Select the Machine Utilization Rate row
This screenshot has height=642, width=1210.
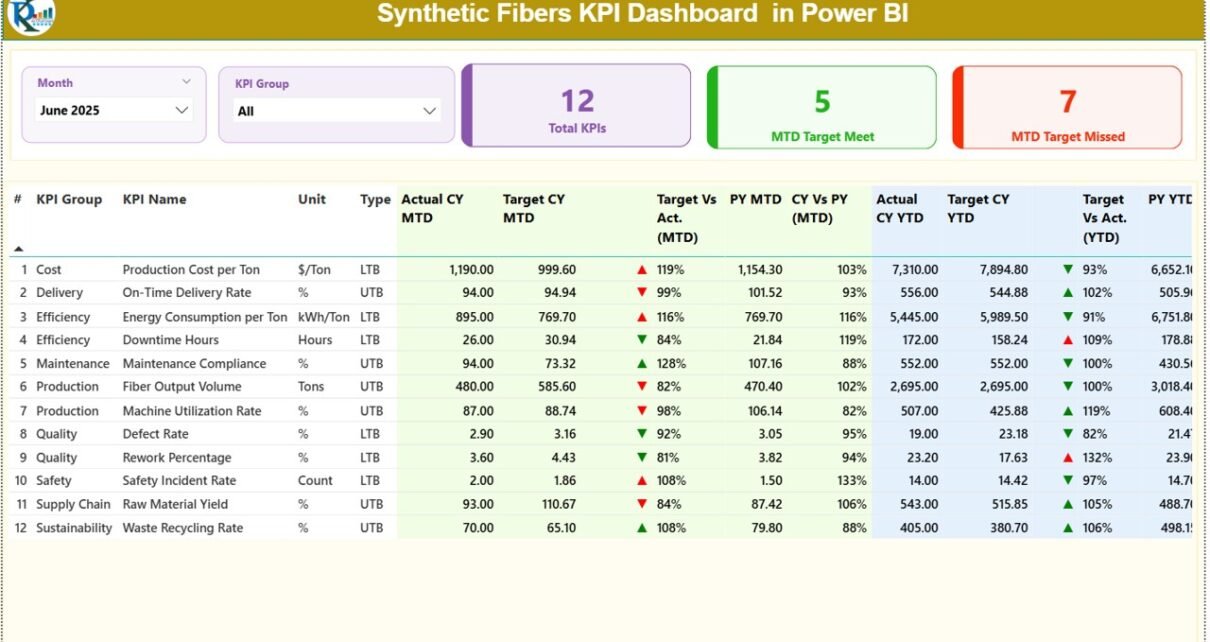[x=192, y=411]
